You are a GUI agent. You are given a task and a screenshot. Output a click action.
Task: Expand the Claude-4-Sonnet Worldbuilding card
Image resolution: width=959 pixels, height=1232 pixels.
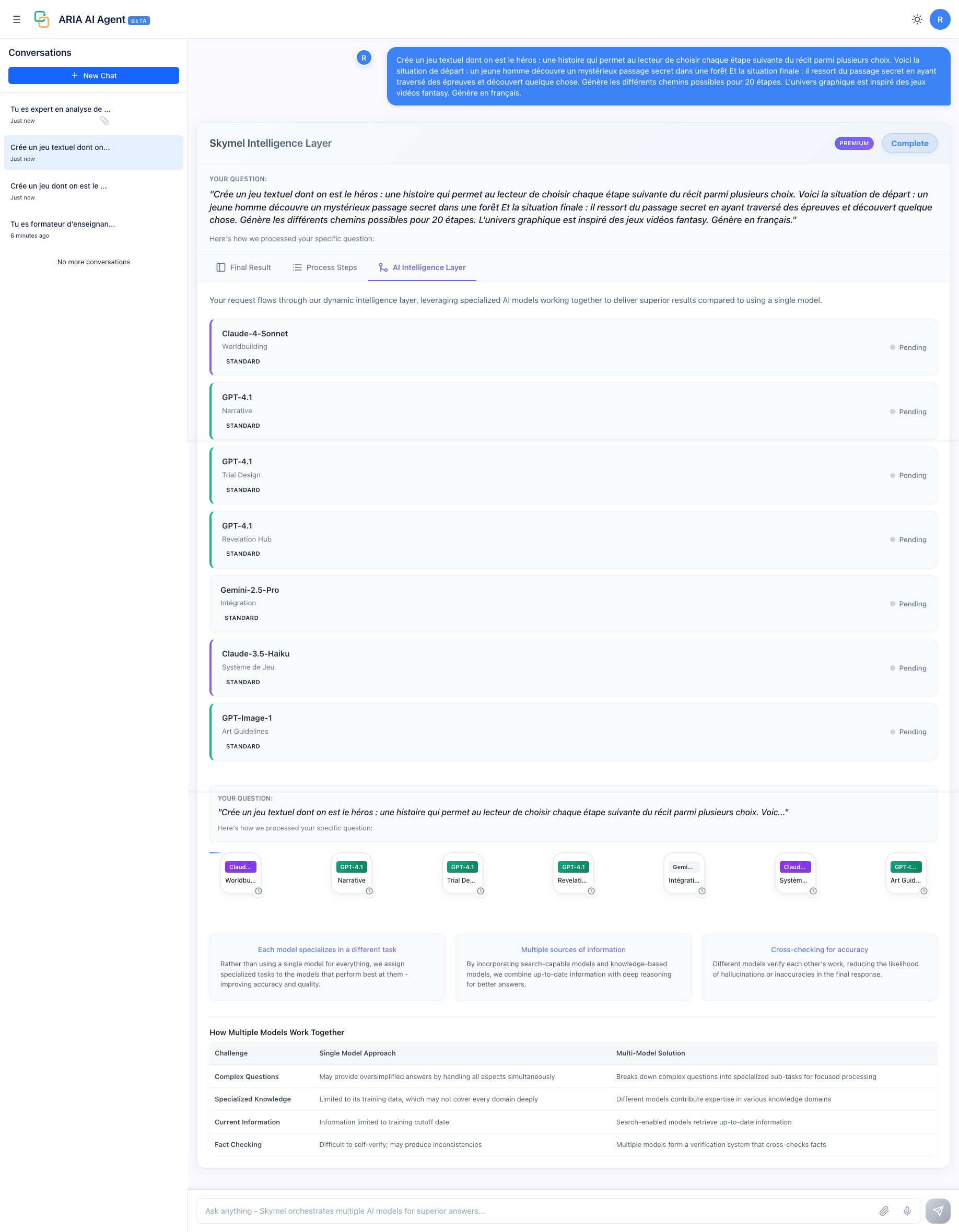(x=572, y=347)
